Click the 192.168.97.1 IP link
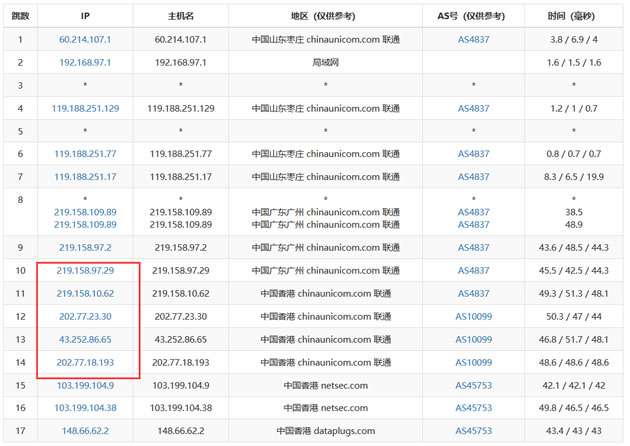Image resolution: width=630 pixels, height=446 pixels. 85,62
